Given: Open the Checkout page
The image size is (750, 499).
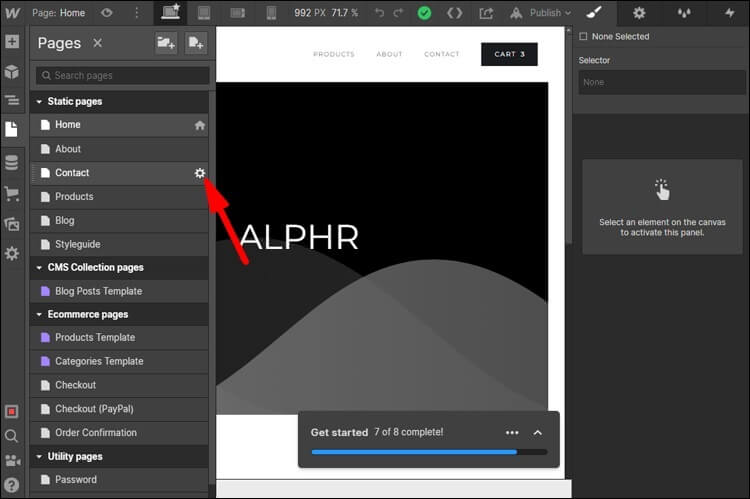Looking at the screenshot, I should (x=119, y=385).
